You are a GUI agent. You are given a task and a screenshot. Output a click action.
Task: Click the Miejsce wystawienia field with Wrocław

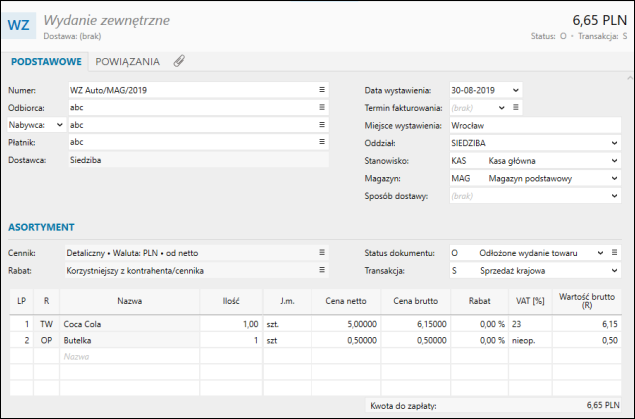(x=534, y=125)
